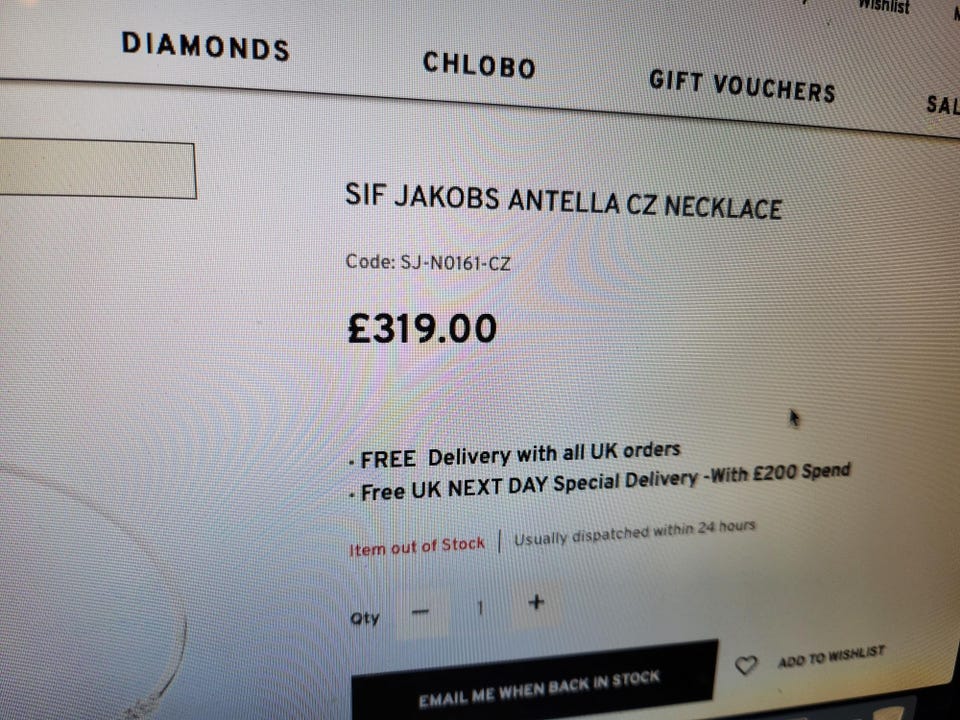Click the beige box on the left
The image size is (960, 720).
[98, 168]
